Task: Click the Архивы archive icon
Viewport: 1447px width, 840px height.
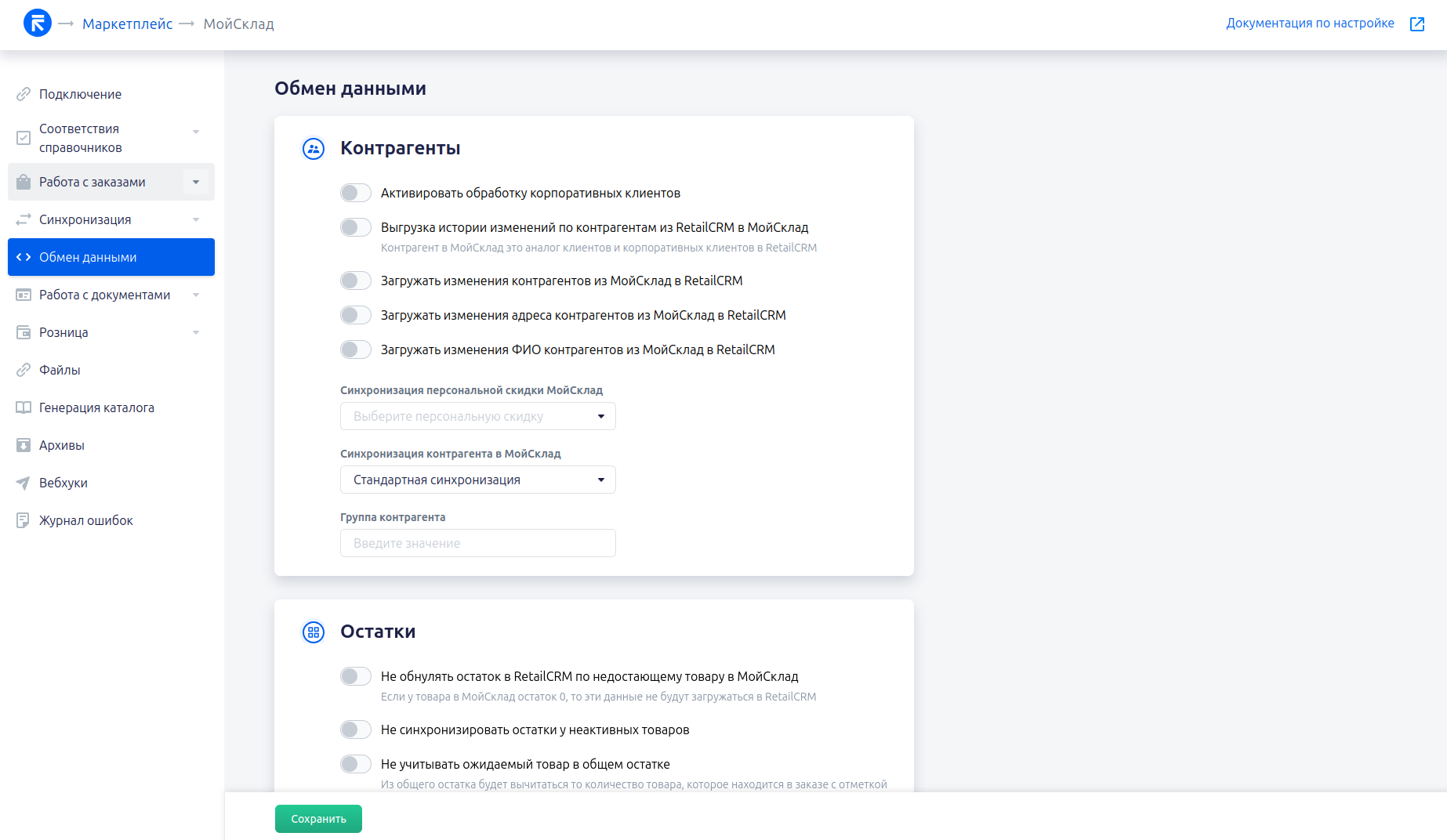Action: (x=24, y=445)
